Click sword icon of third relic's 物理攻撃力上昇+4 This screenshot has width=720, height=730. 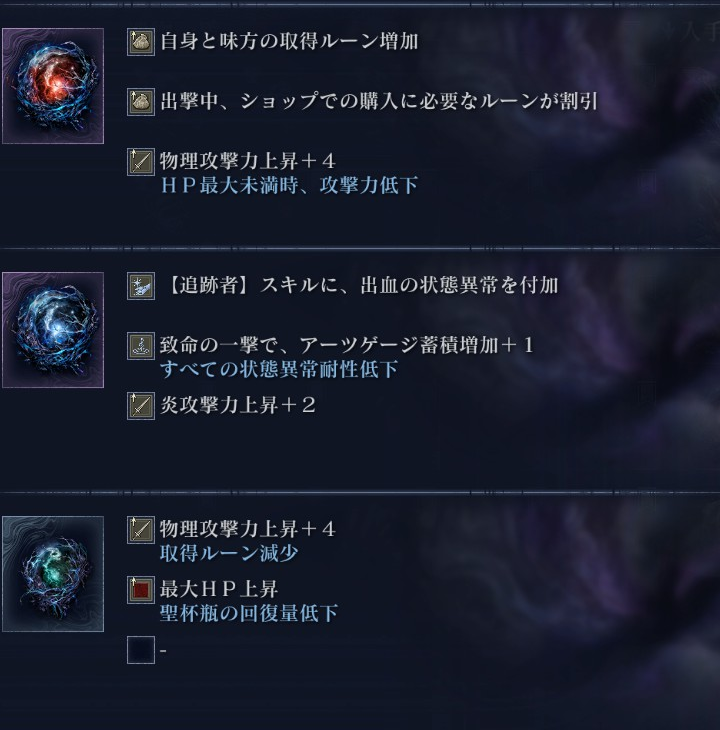(x=141, y=530)
